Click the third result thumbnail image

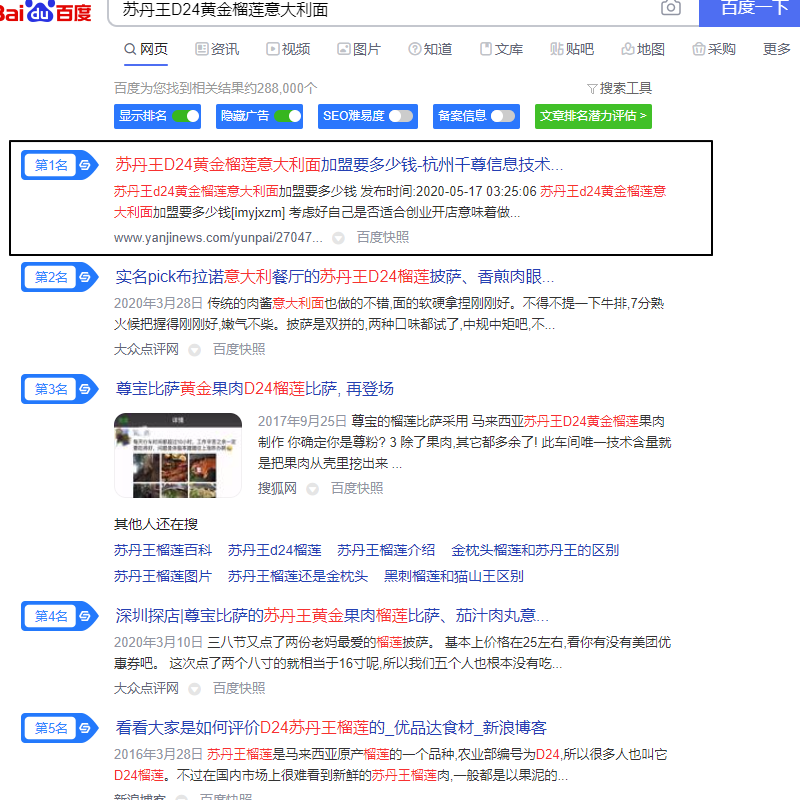[x=178, y=455]
